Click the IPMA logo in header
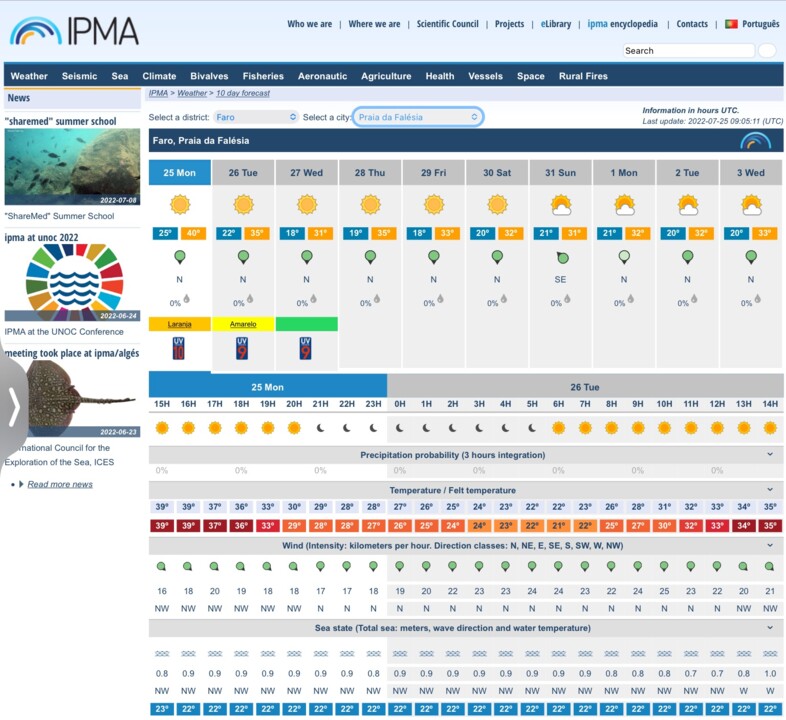Viewport: 786px width, 720px height. pos(74,31)
